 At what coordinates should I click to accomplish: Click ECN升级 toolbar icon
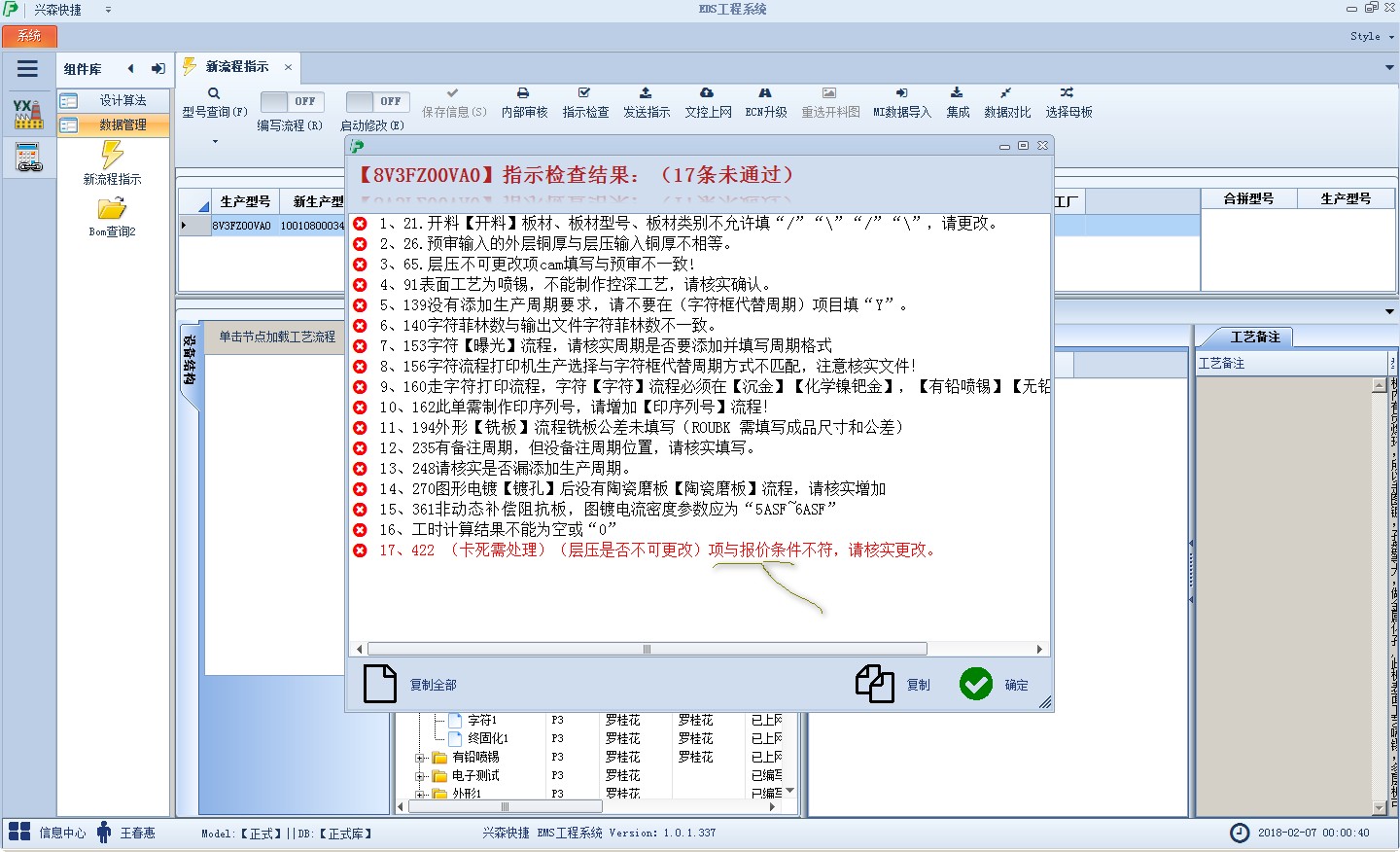click(x=765, y=93)
